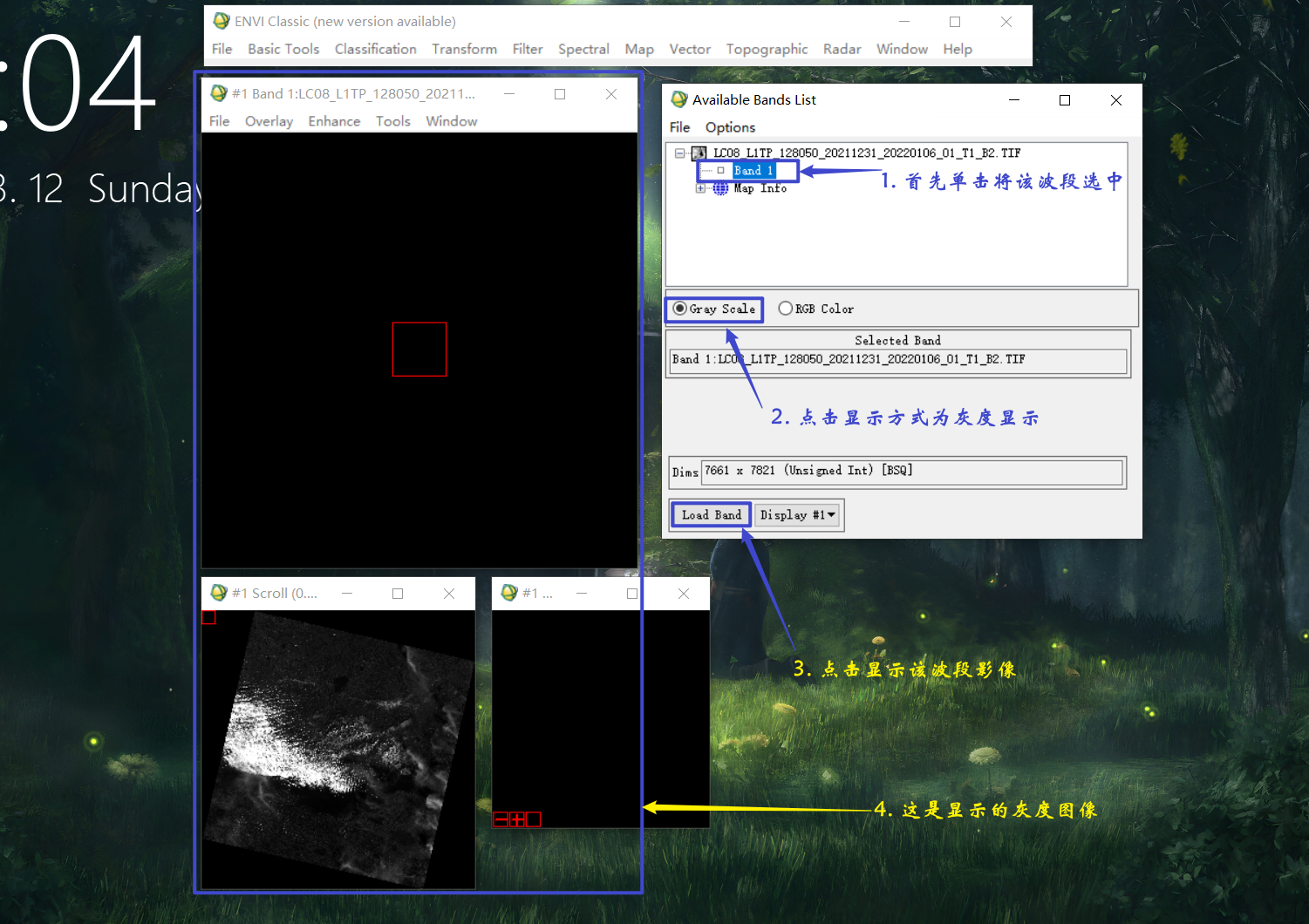Click the ENVI logo in Available Bands List title
The image size is (1309, 924).
(679, 99)
